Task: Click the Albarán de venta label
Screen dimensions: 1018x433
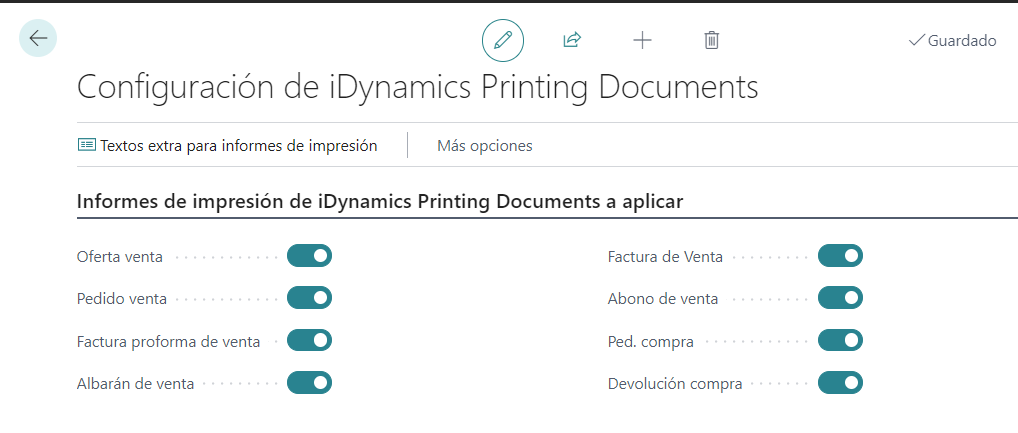Action: 135,384
